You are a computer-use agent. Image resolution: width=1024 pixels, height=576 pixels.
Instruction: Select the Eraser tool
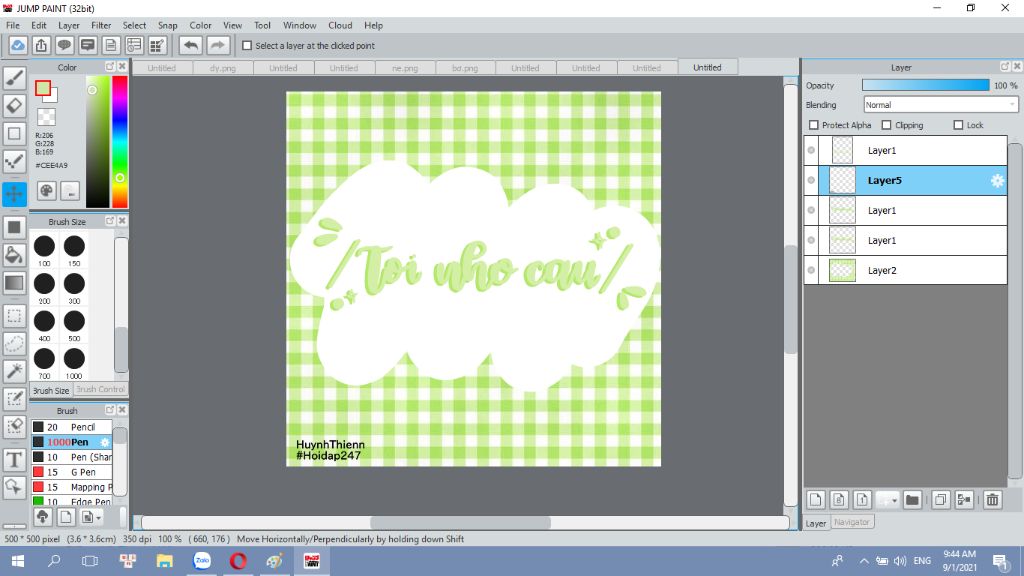pyautogui.click(x=14, y=106)
